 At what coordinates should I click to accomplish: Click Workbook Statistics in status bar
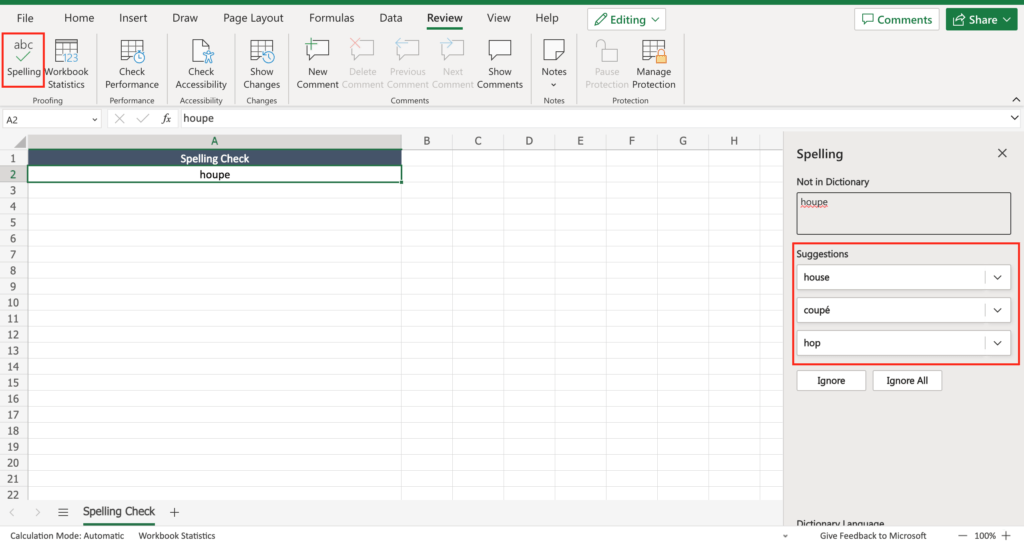(176, 536)
